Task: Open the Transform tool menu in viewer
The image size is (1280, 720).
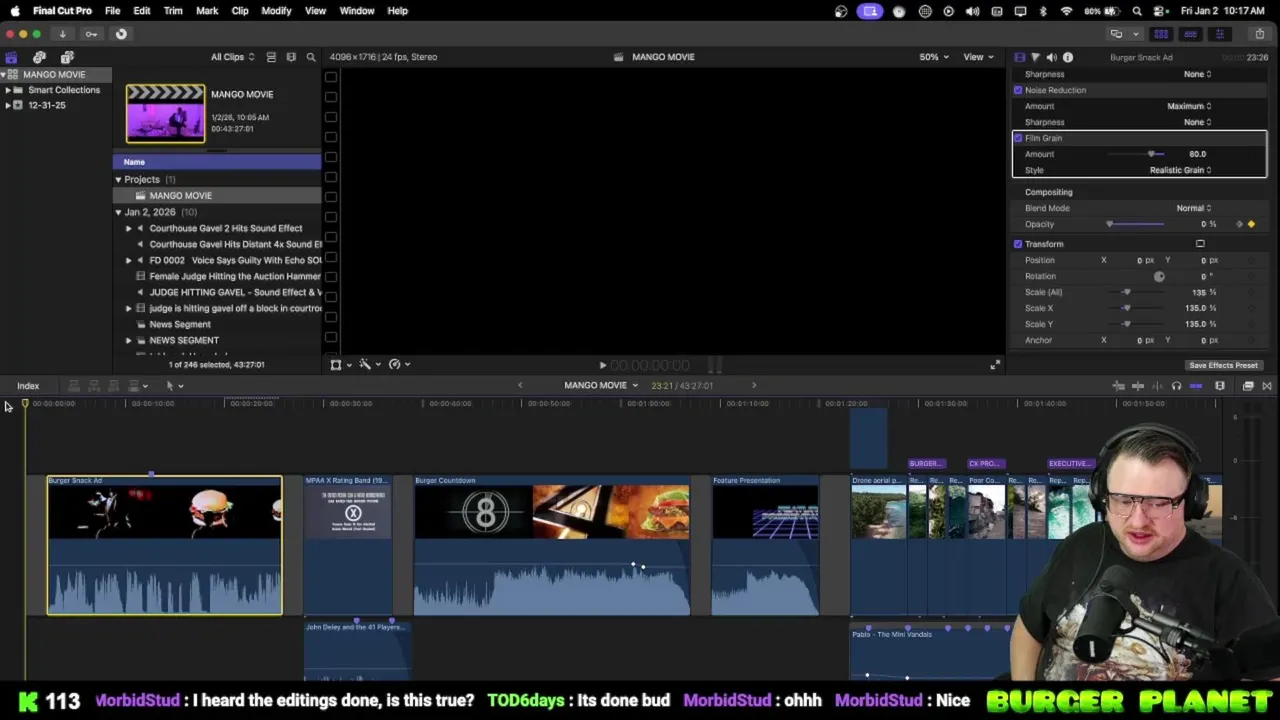Action: (340, 365)
